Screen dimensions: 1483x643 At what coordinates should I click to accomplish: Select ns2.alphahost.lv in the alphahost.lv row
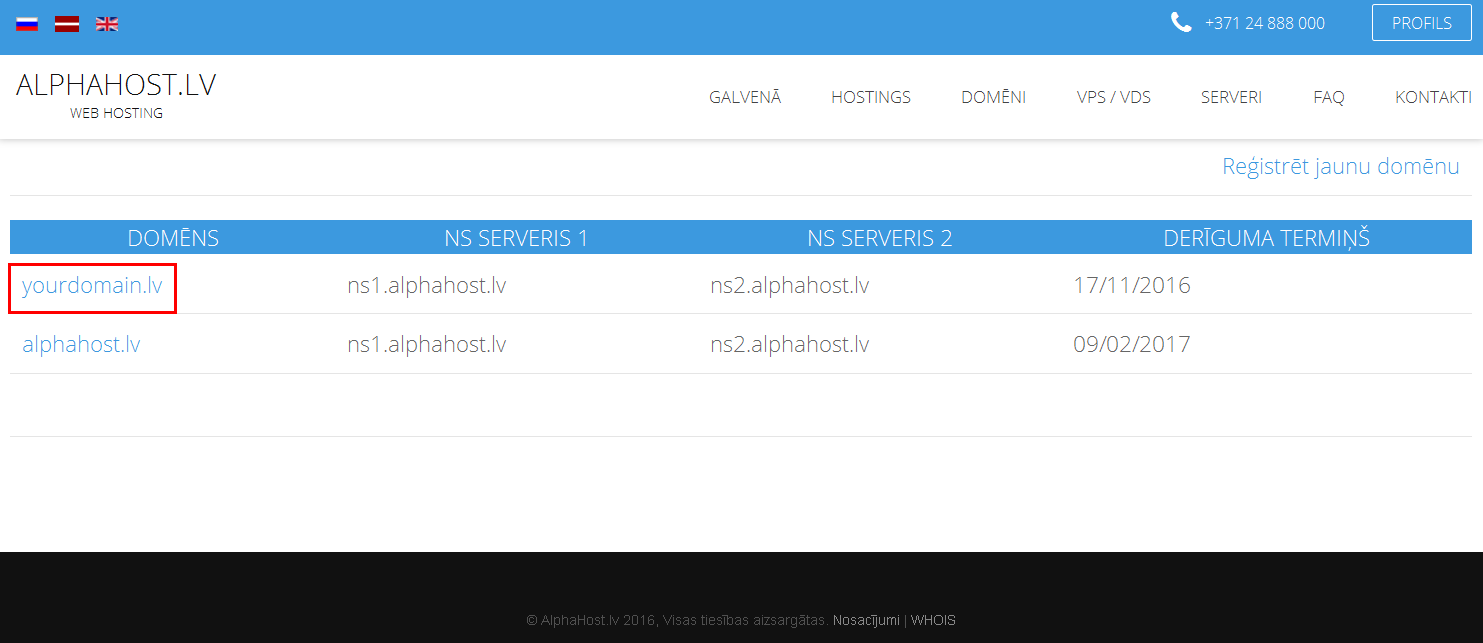(x=790, y=345)
